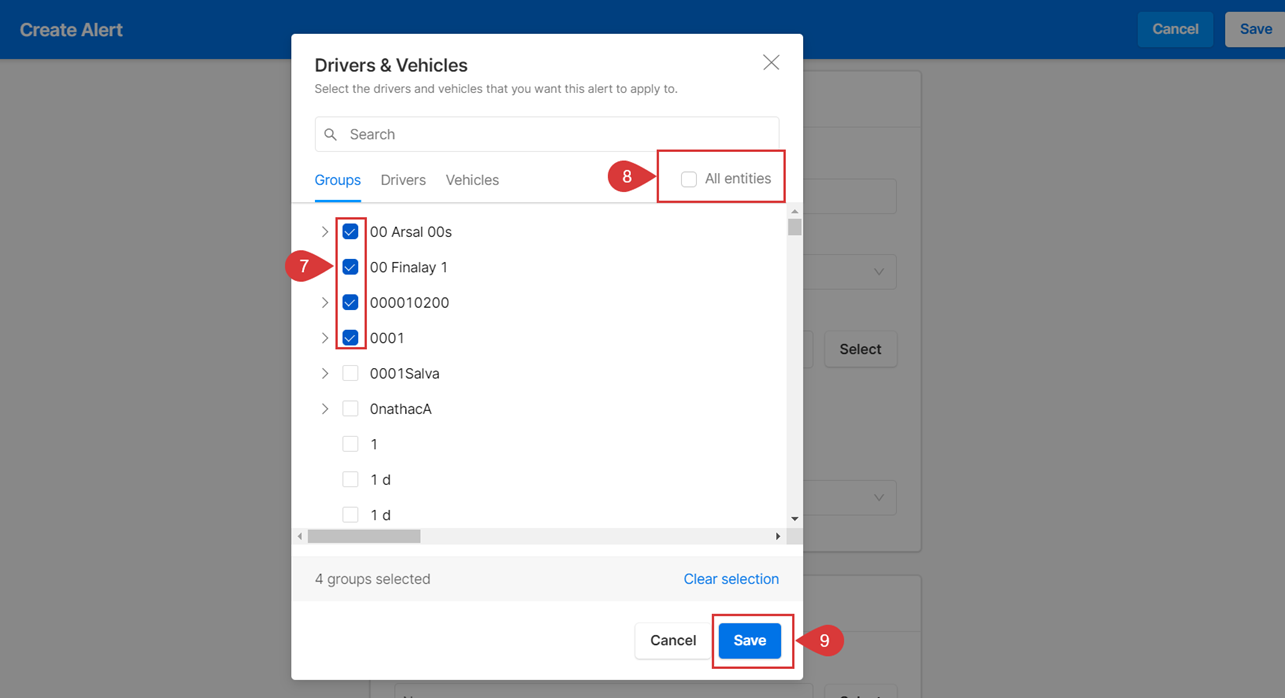Screen dimensions: 1285x698
Task: Click Save in the dialog
Action: pyautogui.click(x=750, y=640)
